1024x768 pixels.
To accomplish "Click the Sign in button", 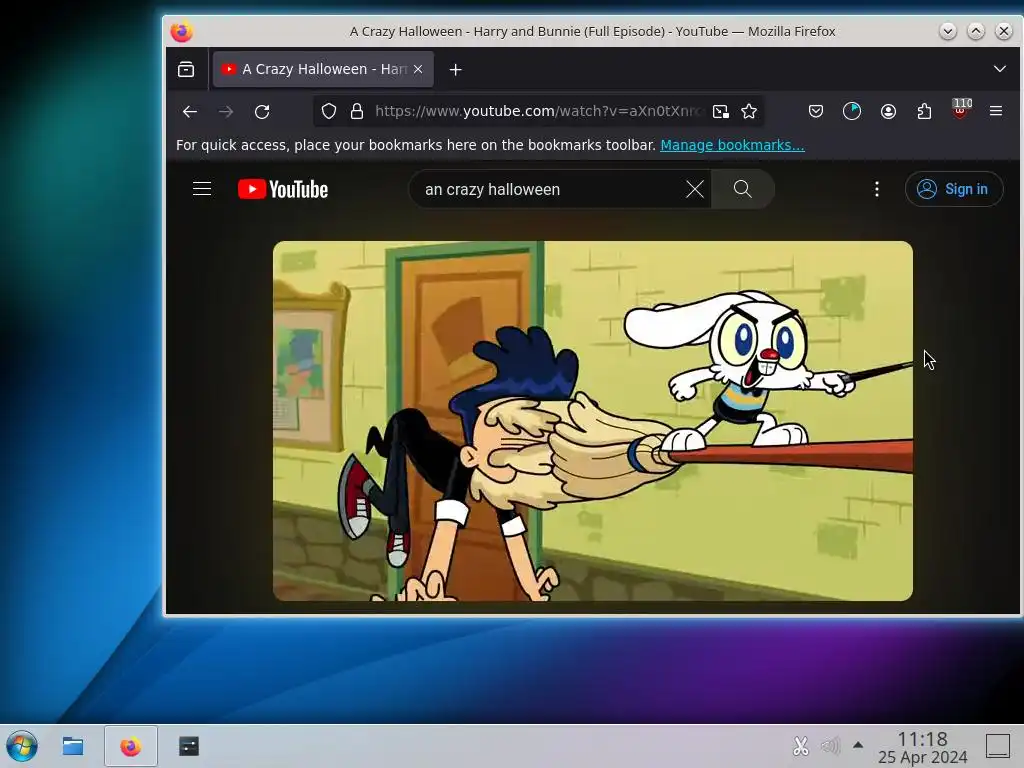I will pyautogui.click(x=953, y=189).
